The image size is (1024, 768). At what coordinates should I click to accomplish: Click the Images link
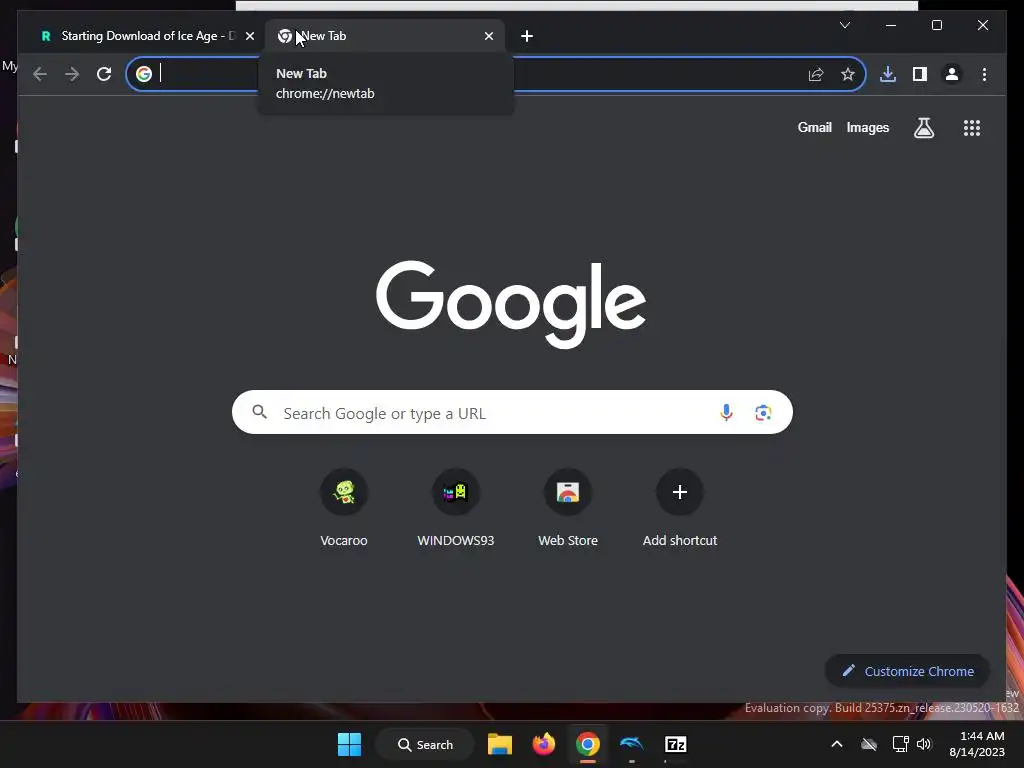[x=867, y=127]
